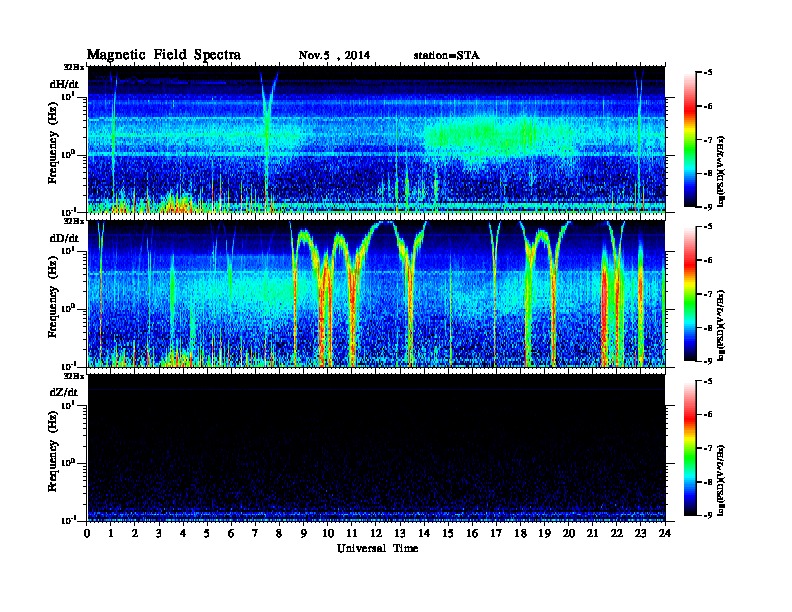Image resolution: width=792 pixels, height=612 pixels.
Task: Click the dD/dt panel label
Action: click(x=64, y=238)
